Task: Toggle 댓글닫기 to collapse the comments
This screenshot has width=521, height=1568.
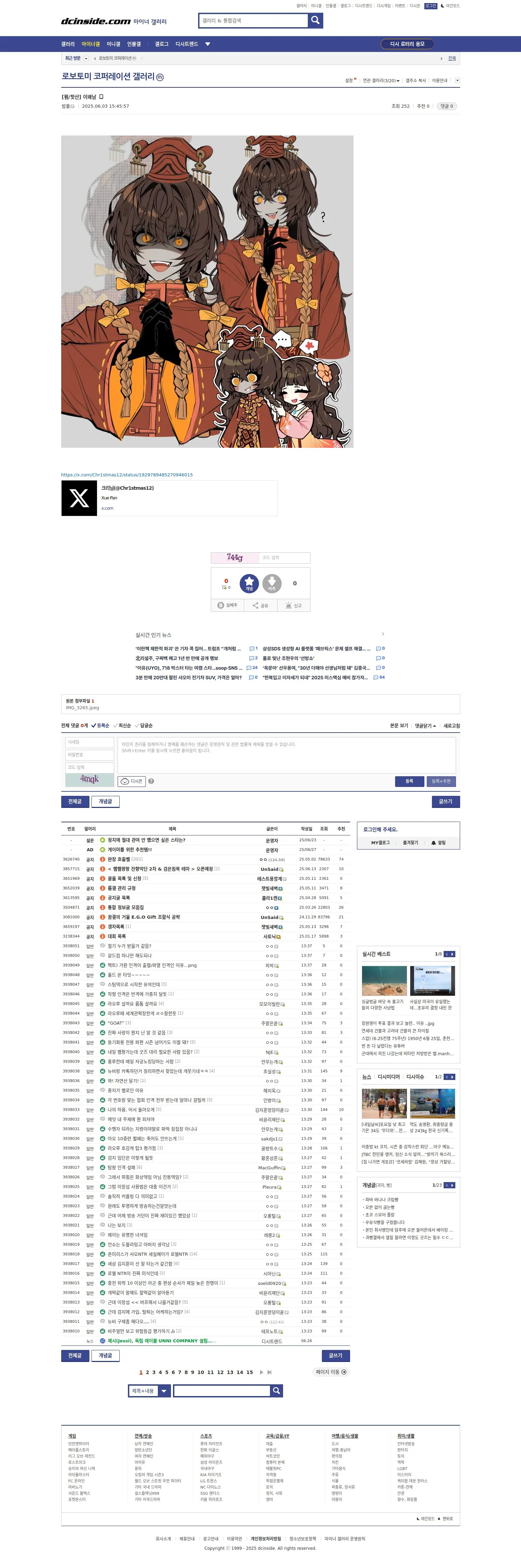Action: [425, 726]
